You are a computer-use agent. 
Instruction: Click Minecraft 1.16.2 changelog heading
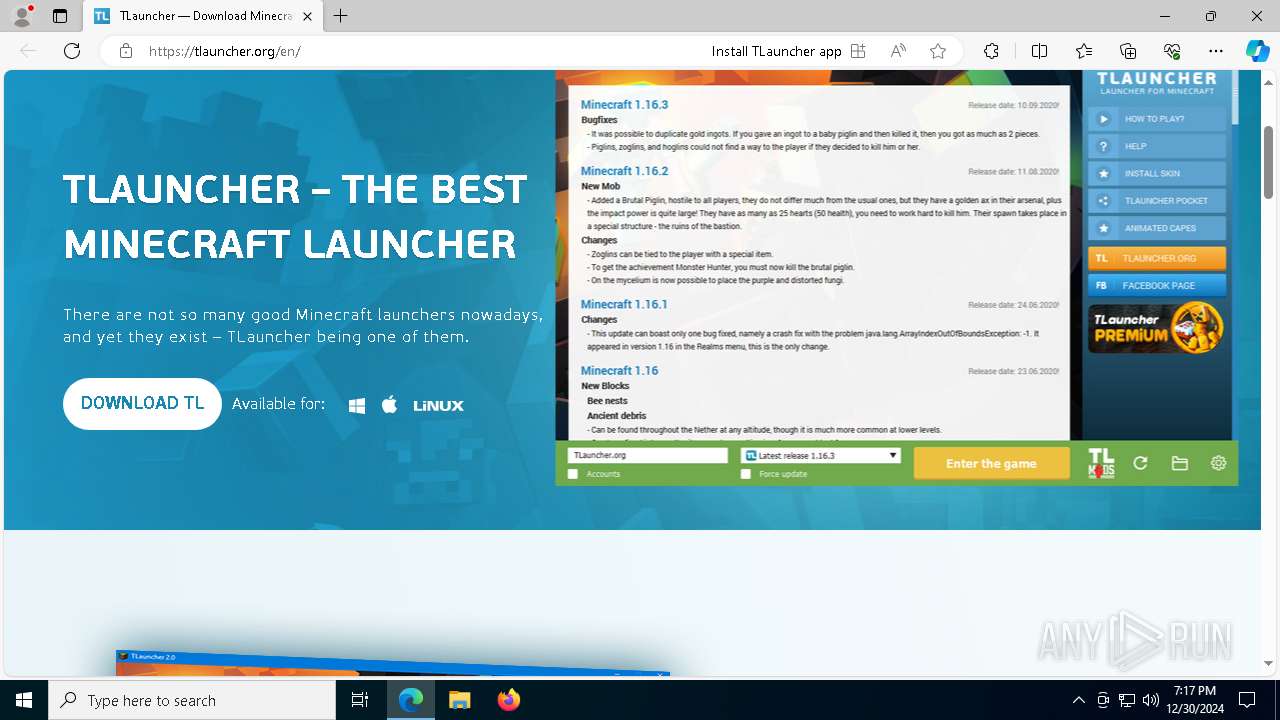click(x=624, y=171)
